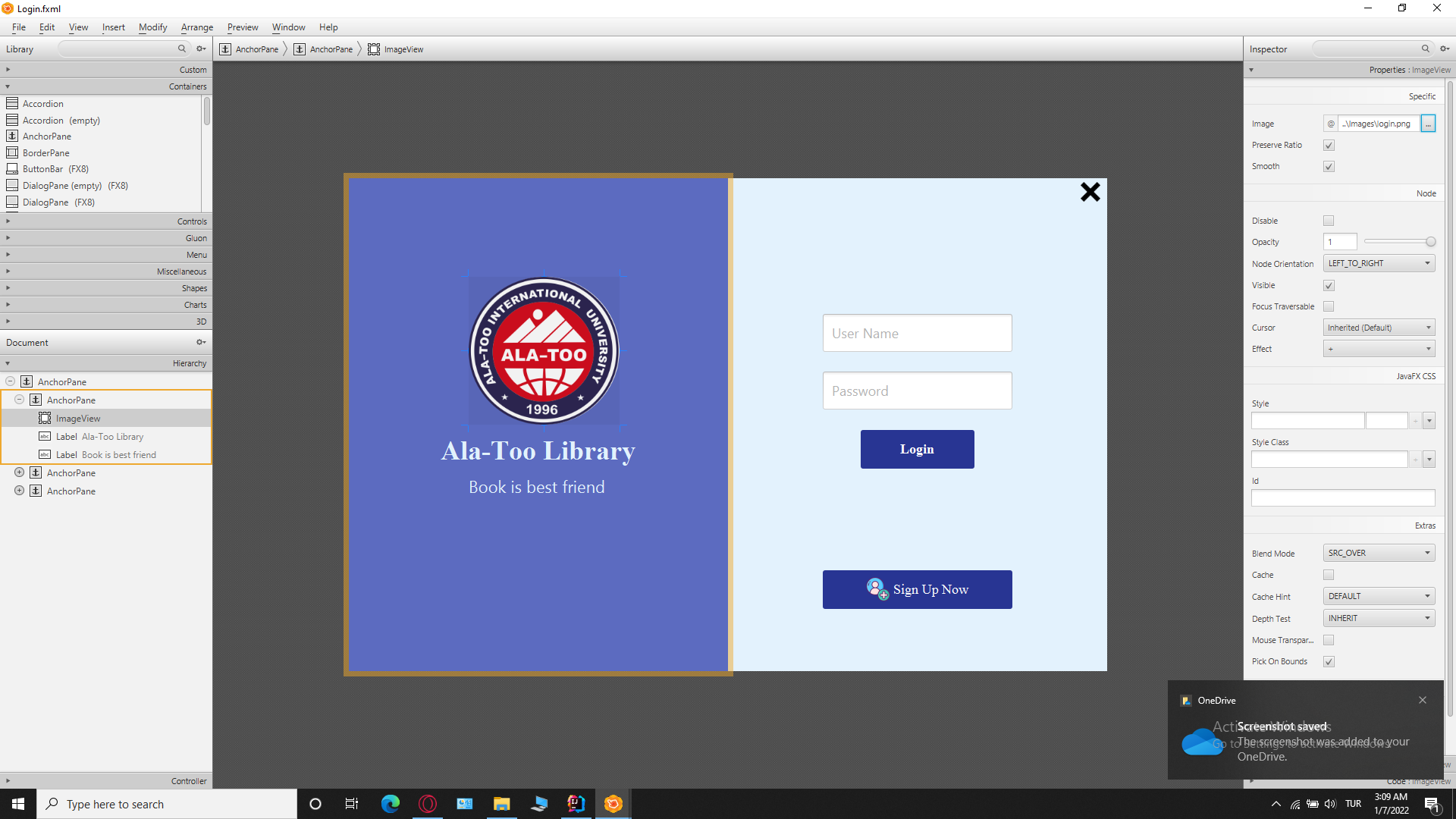The width and height of the screenshot is (1456, 819).
Task: Enable the Disable checkbox in Node section
Action: 1329,221
